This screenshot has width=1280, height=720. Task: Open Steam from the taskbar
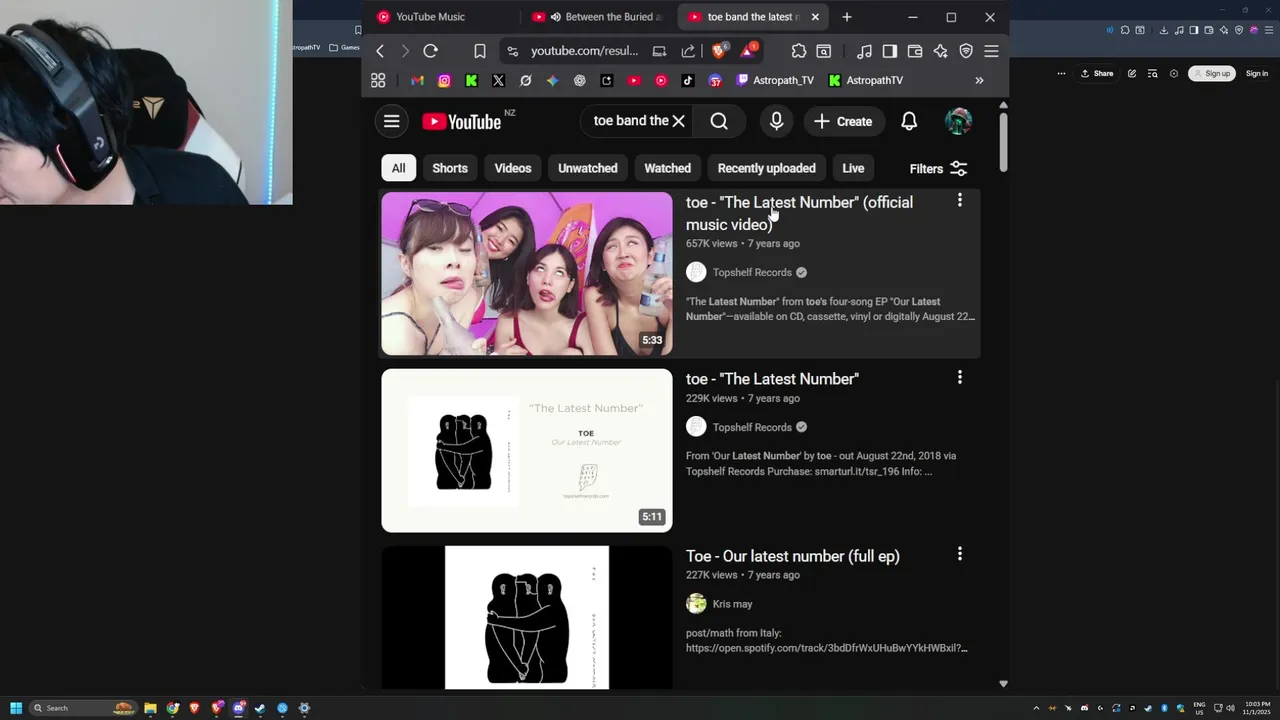point(260,708)
